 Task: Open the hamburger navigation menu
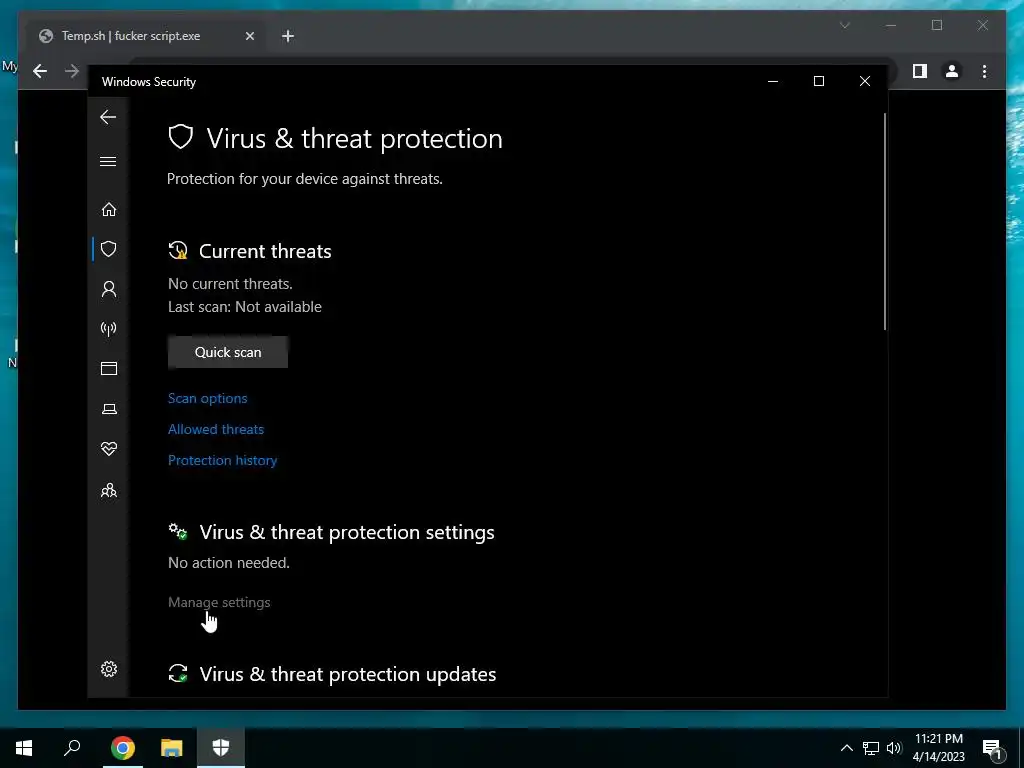click(x=108, y=161)
